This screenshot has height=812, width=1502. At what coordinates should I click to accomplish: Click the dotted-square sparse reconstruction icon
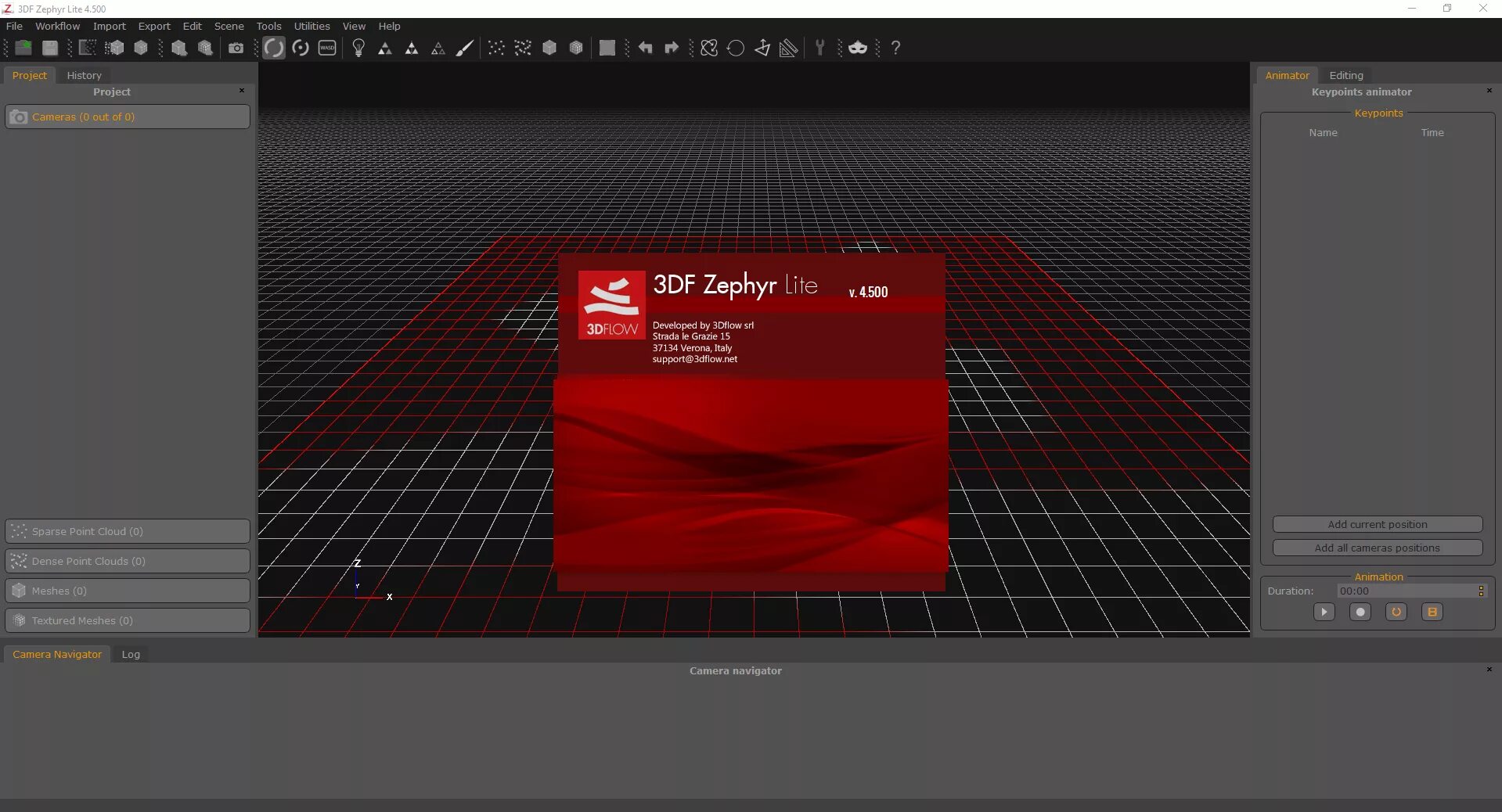point(88,48)
